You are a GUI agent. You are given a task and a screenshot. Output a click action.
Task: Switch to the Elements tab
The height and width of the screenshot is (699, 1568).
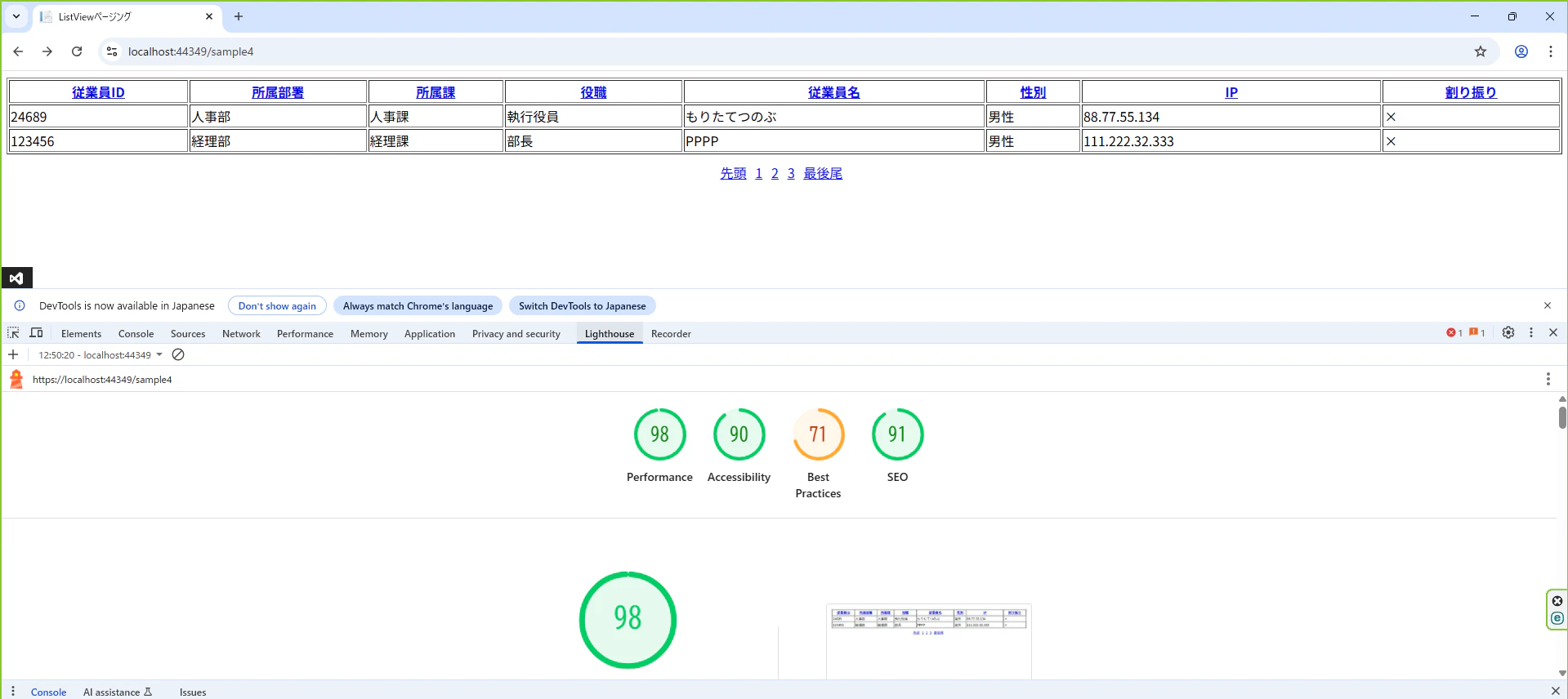point(81,333)
